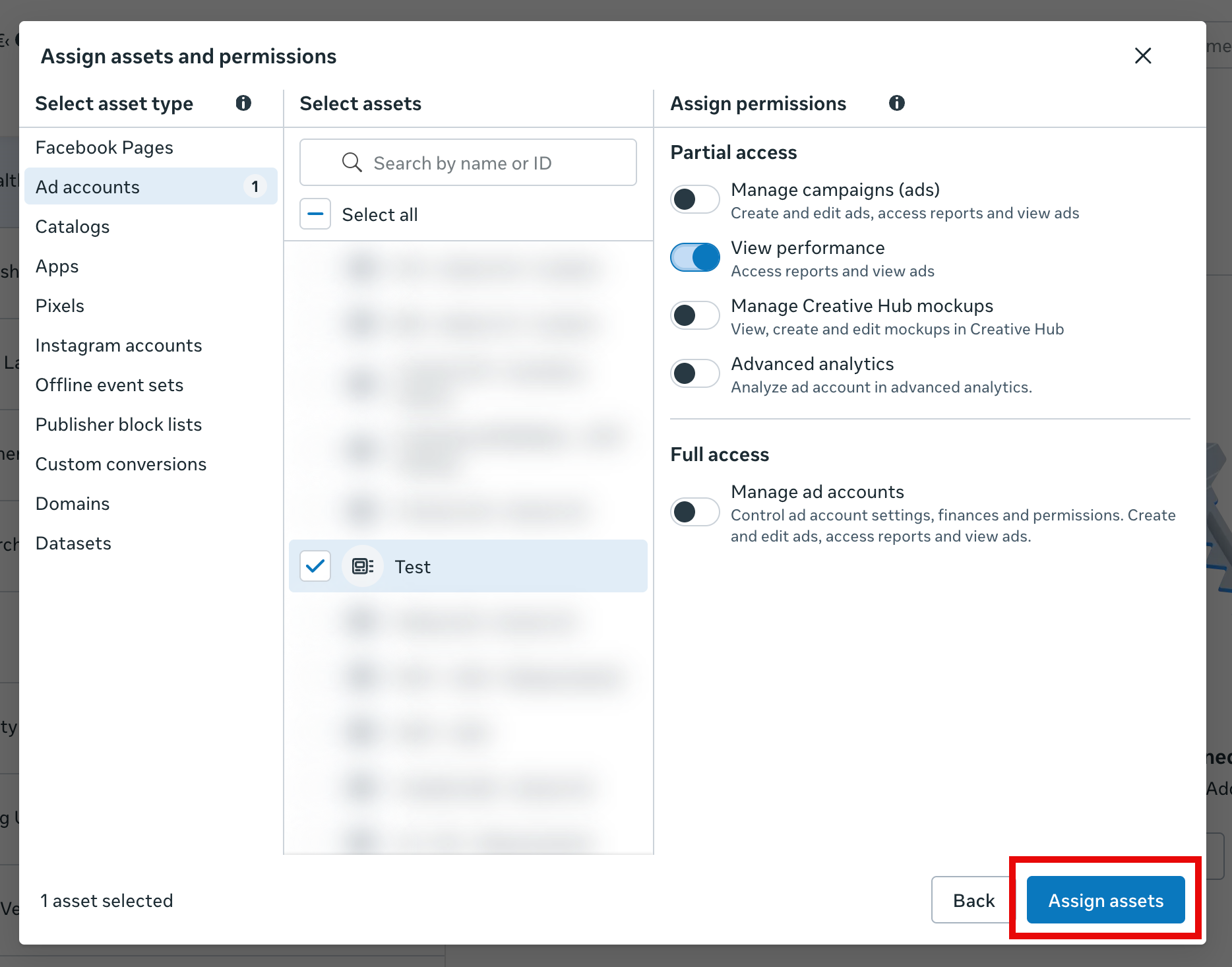
Task: Click the Ad accounts count badge showing 1
Action: [255, 187]
